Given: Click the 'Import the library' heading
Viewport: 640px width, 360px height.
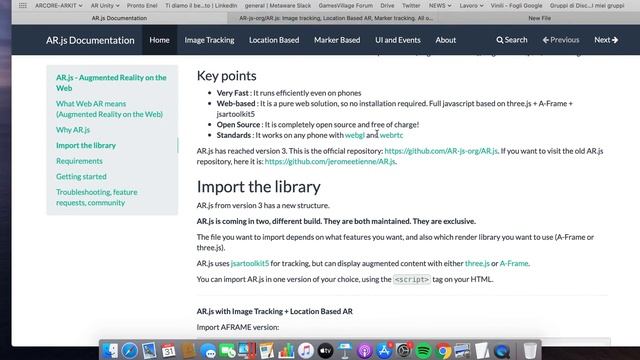Looking at the screenshot, I should click(x=258, y=187).
